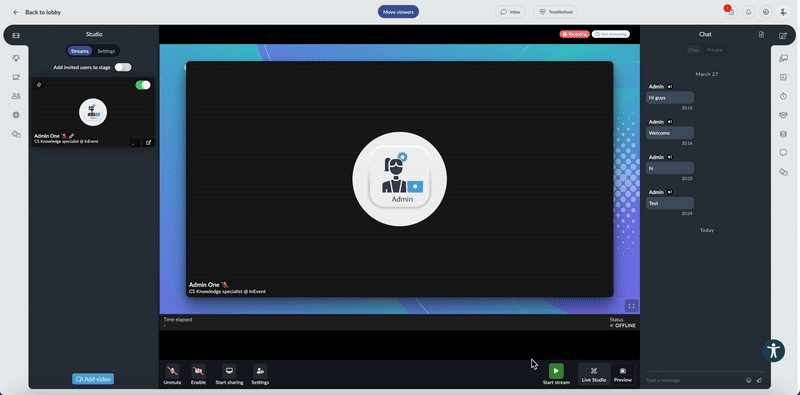The height and width of the screenshot is (395, 800).
Task: Select the public Chat tab
Action: (x=693, y=50)
